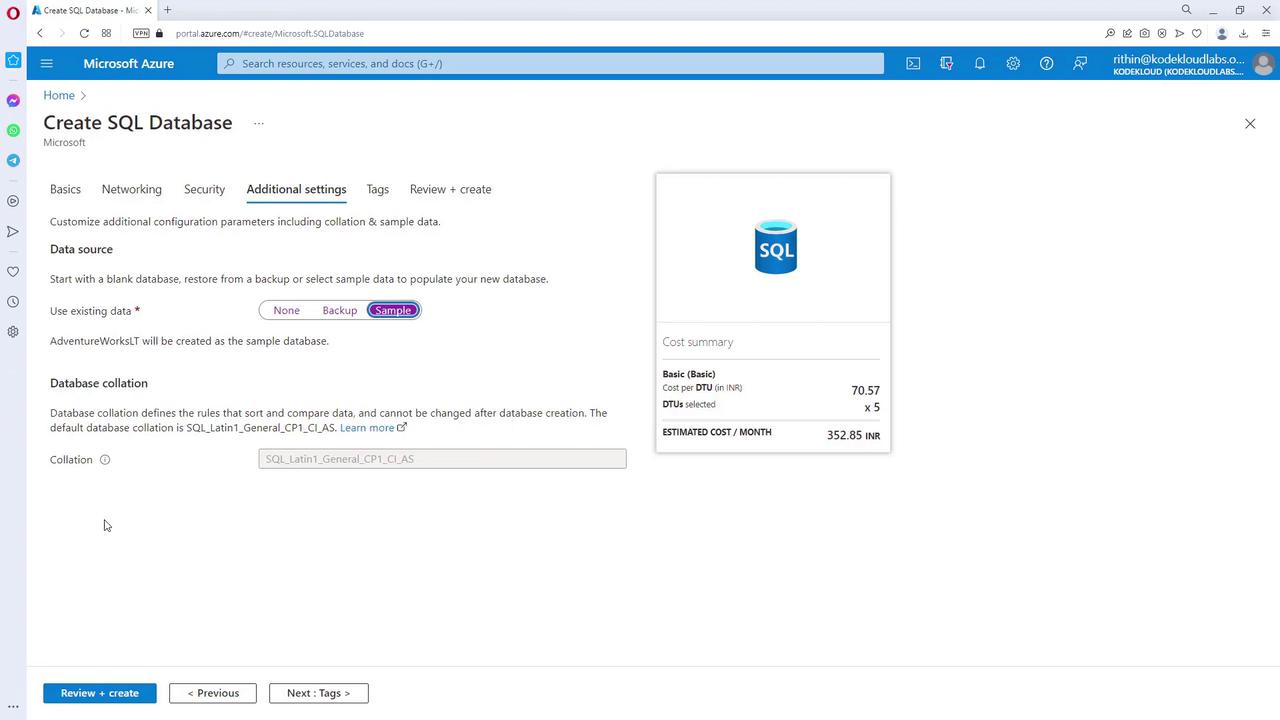Viewport: 1280px width, 720px height.
Task: Select the Additional settings tab
Action: click(296, 189)
